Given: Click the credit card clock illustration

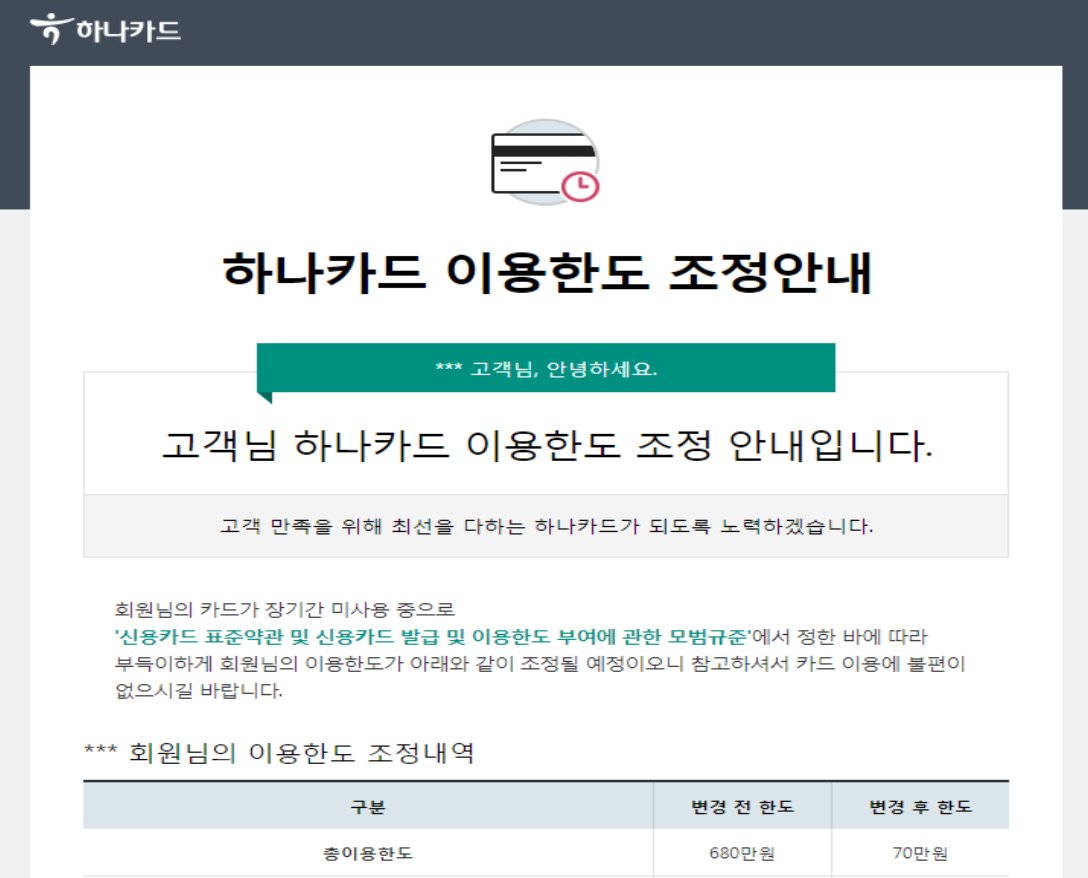Looking at the screenshot, I should point(545,162).
